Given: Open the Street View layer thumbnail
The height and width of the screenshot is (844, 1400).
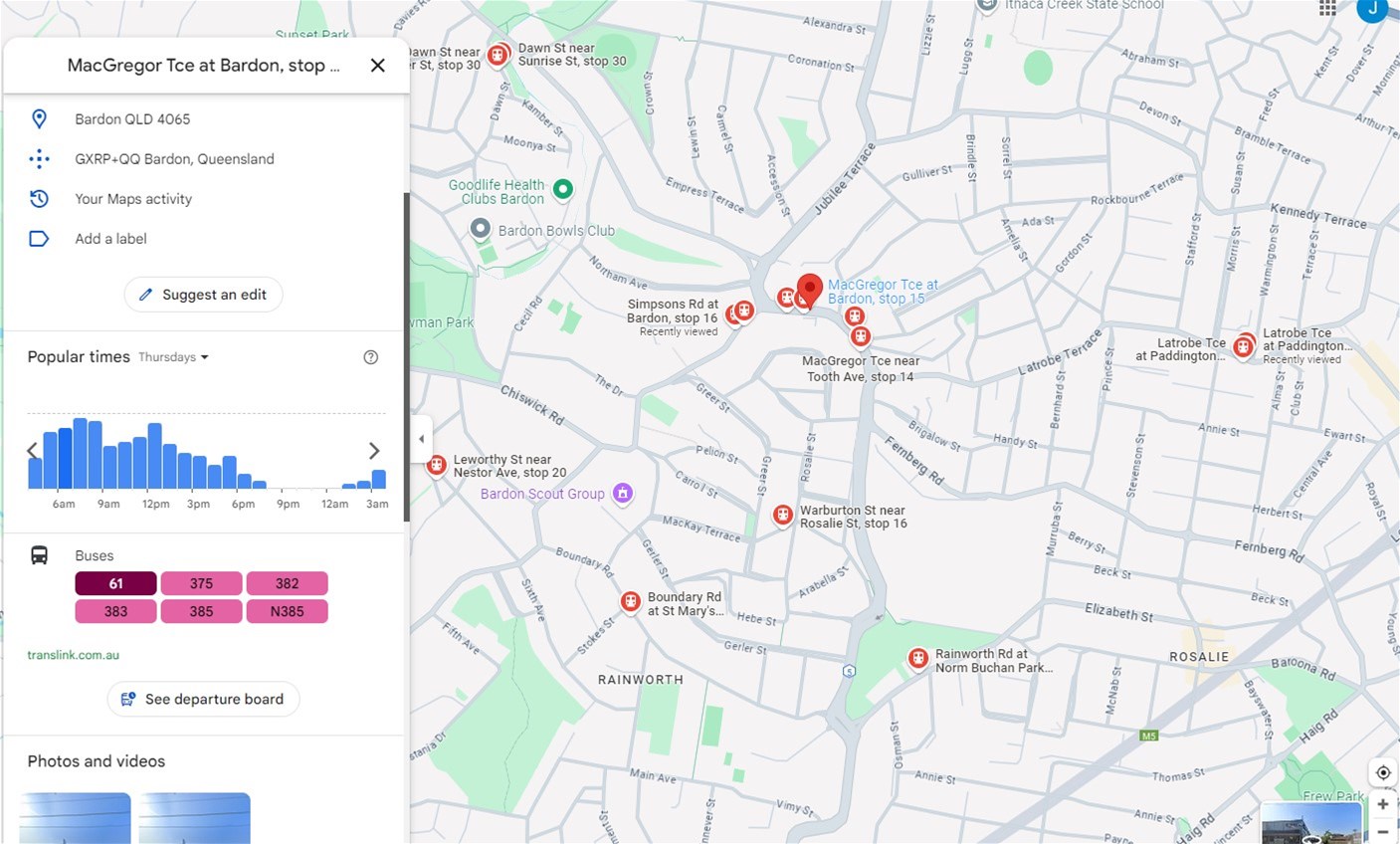Looking at the screenshot, I should click(x=1310, y=823).
